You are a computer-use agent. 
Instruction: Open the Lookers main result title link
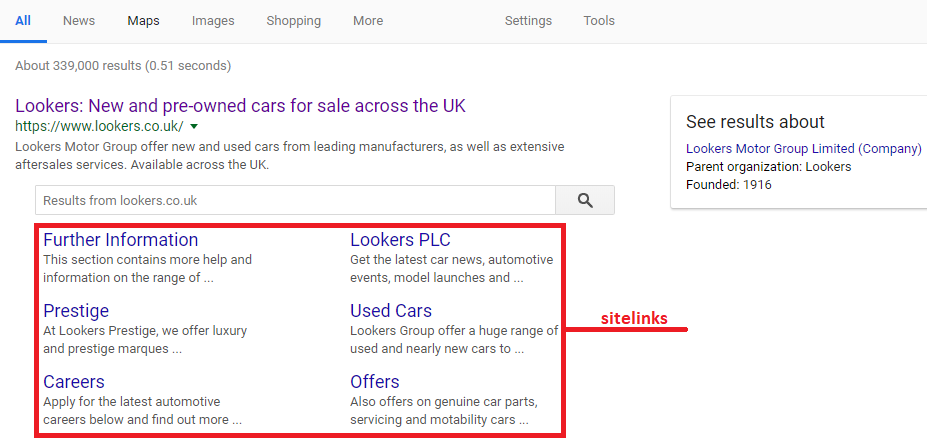240,105
